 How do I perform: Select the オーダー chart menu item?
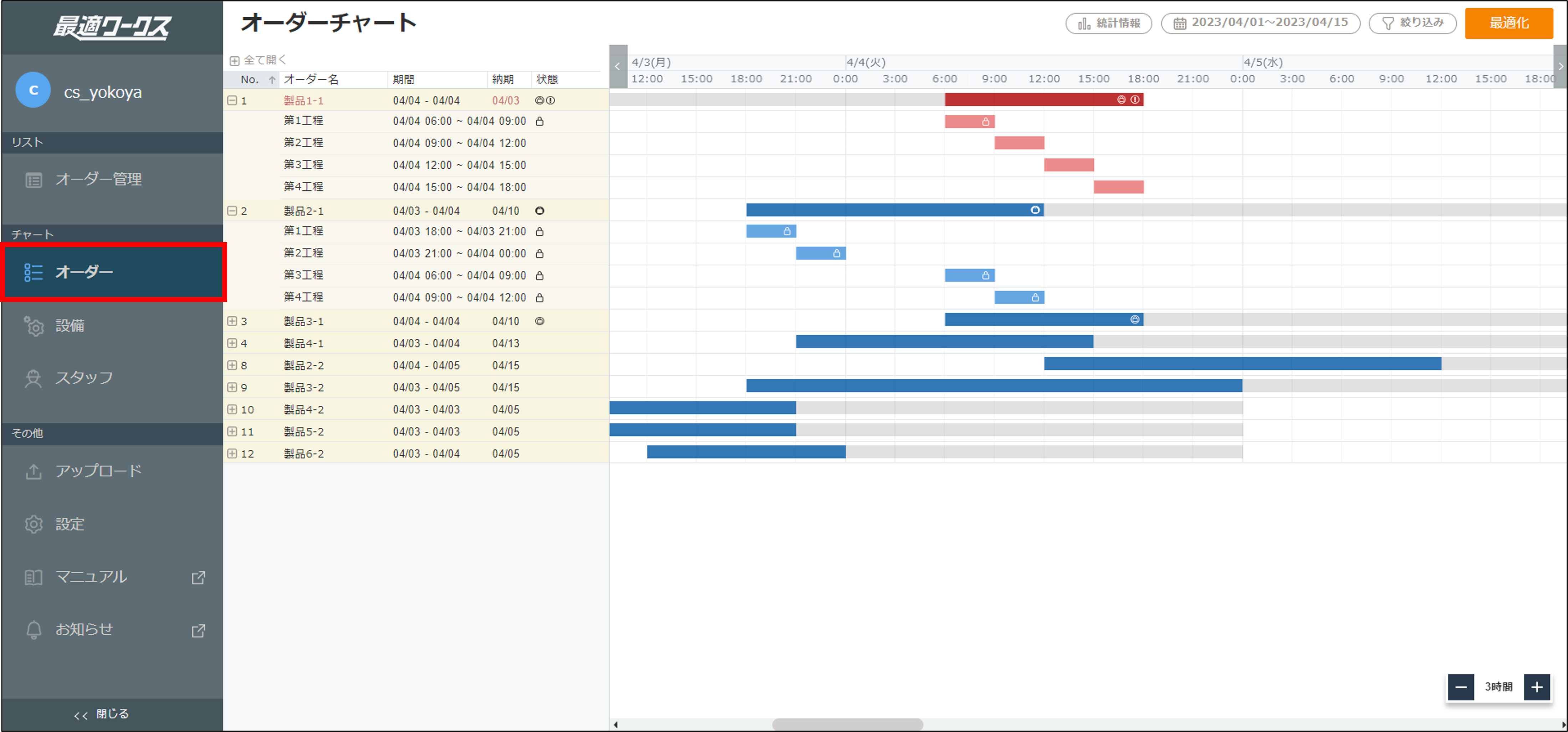coord(113,272)
